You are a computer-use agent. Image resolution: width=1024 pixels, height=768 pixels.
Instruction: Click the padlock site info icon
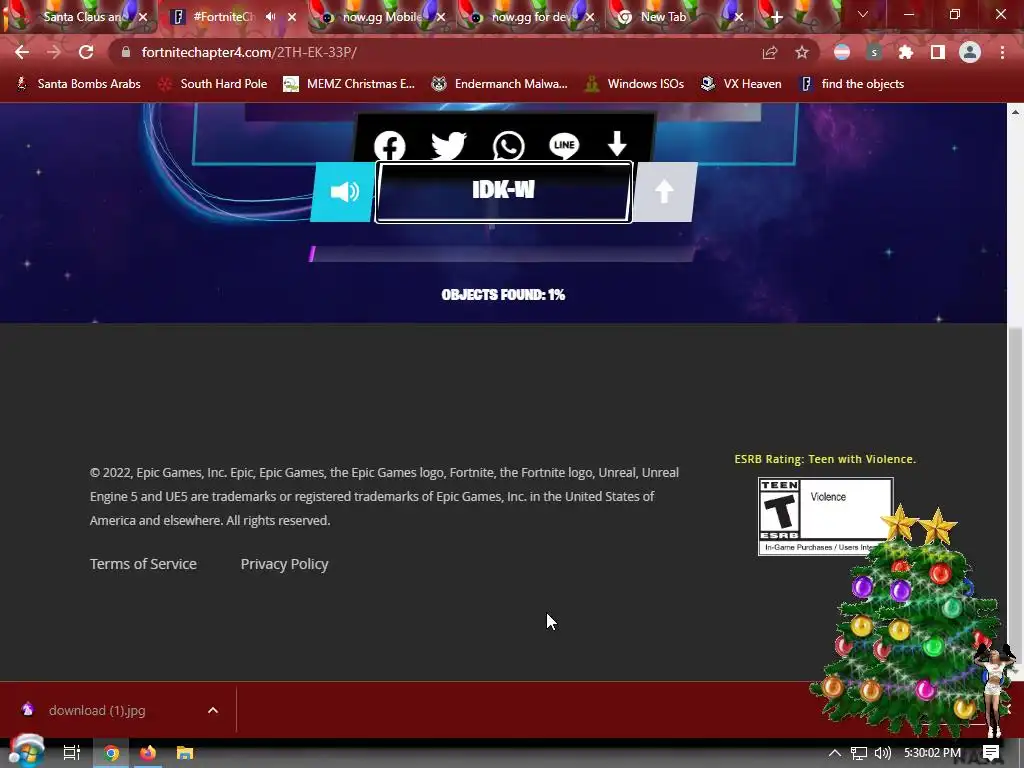pos(125,52)
